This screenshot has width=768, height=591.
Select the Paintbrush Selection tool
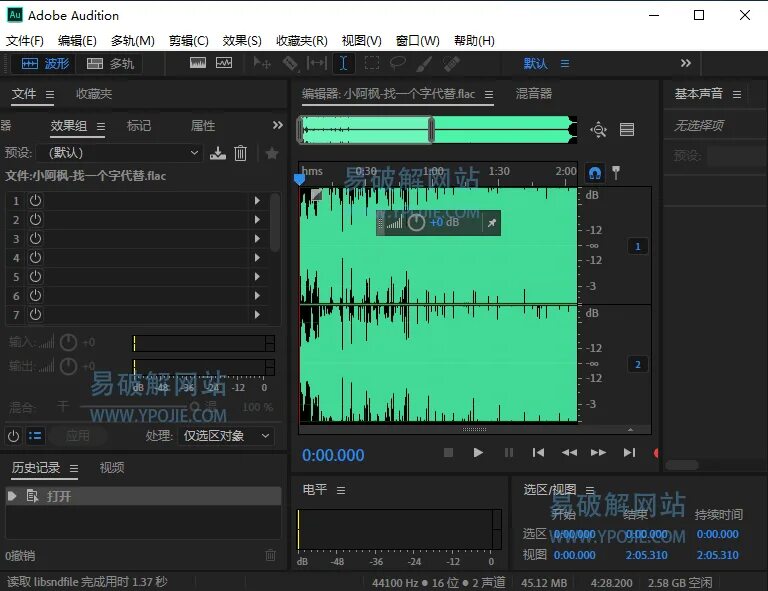click(424, 64)
